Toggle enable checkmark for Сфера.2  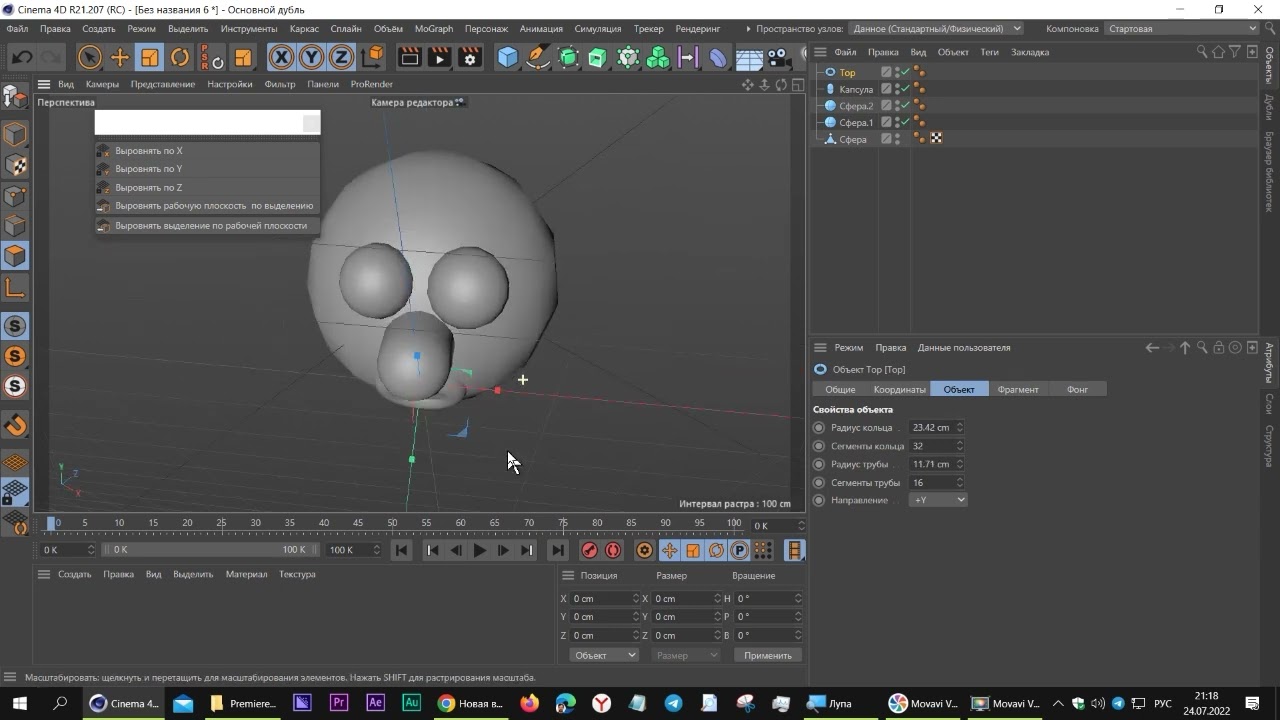906,106
